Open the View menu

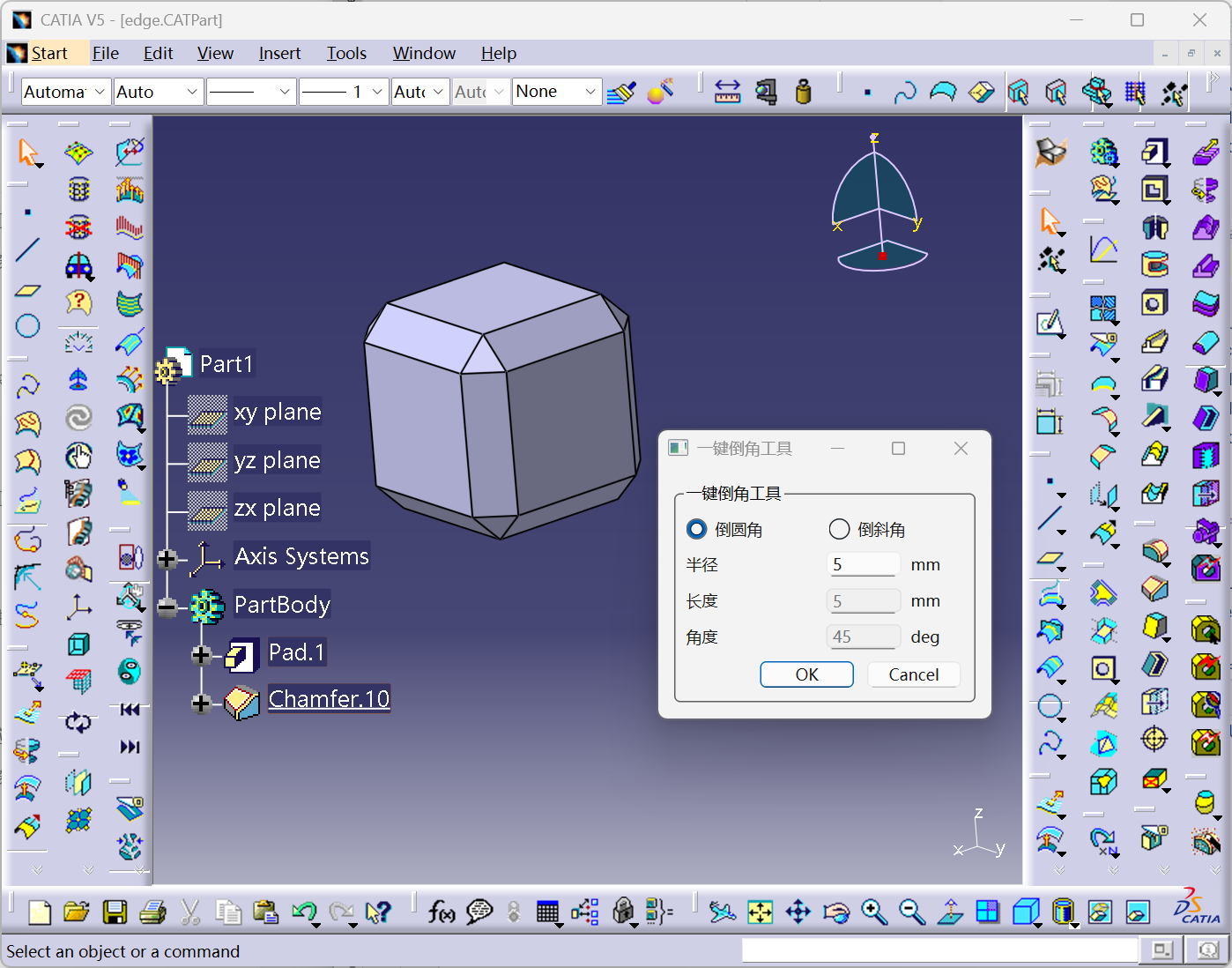click(x=215, y=54)
